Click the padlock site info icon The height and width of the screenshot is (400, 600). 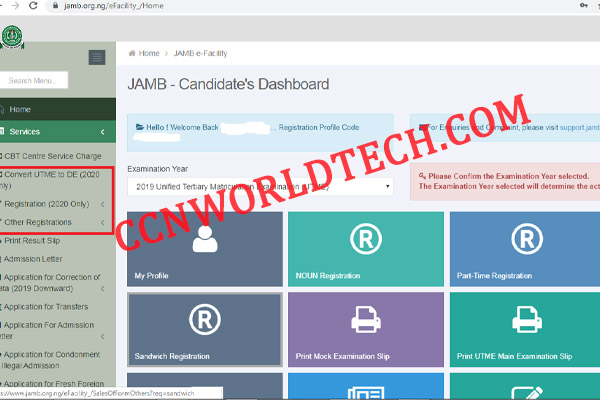click(55, 6)
